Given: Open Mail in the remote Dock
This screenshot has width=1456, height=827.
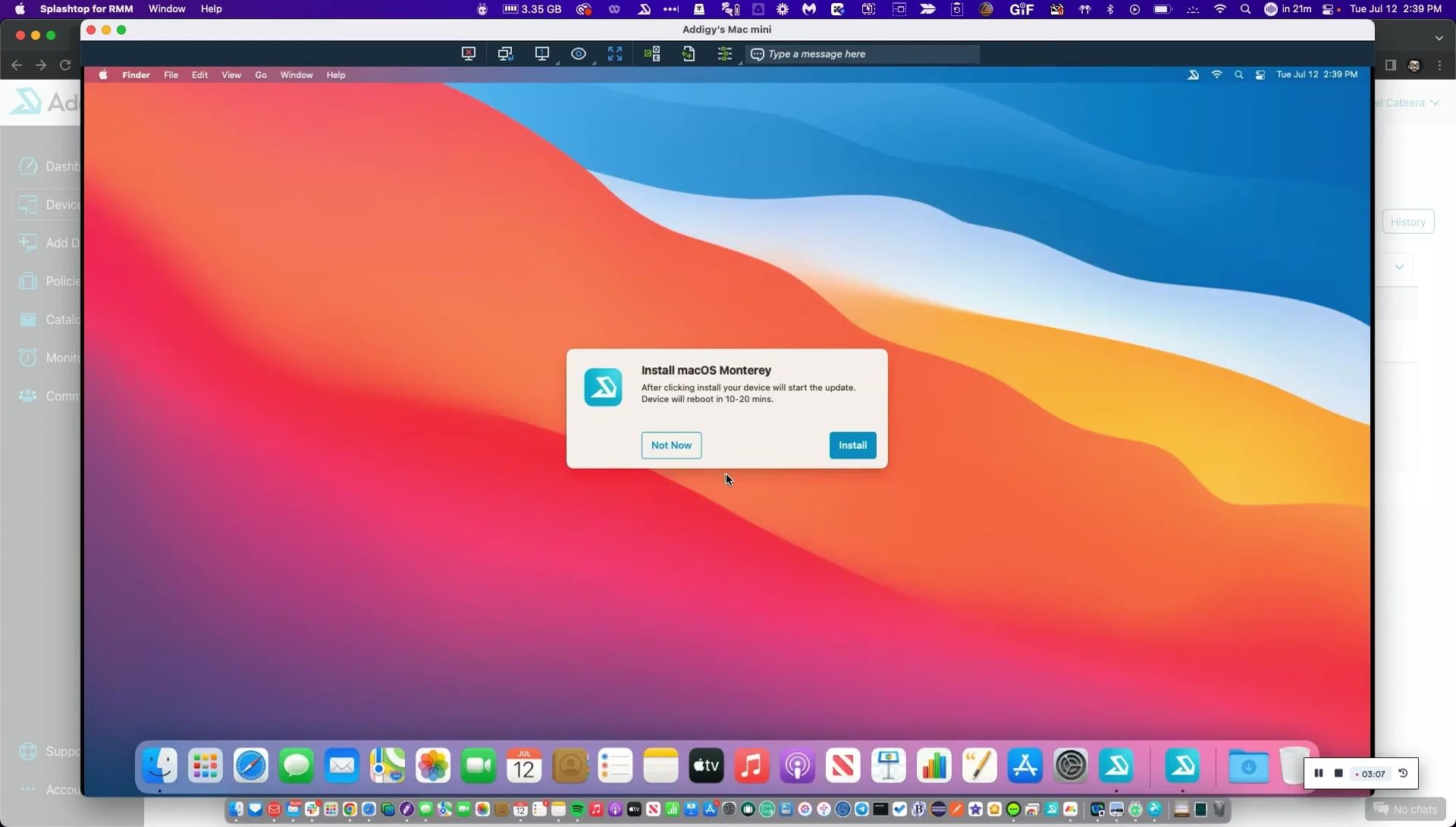Looking at the screenshot, I should tap(342, 766).
